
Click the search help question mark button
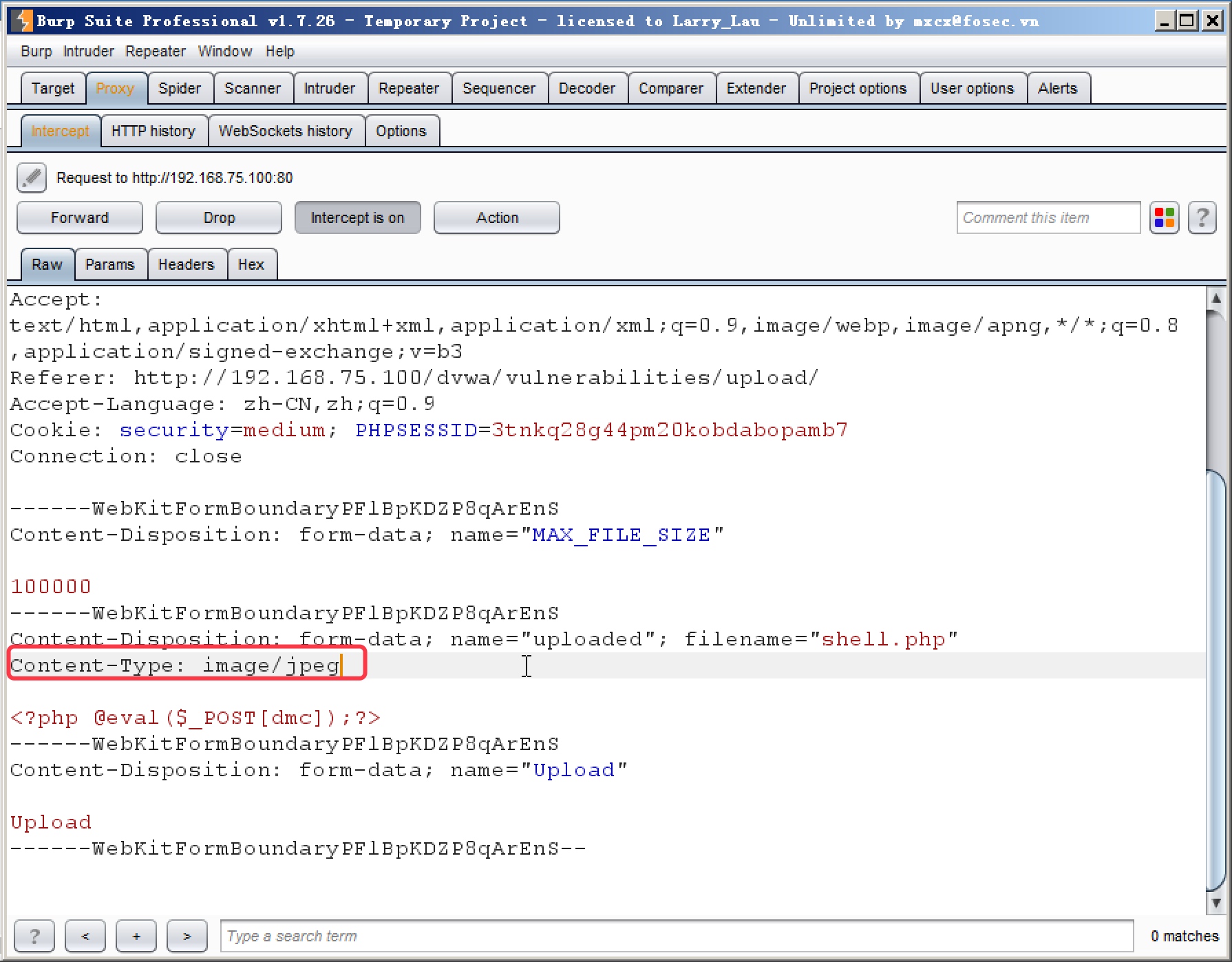tap(34, 936)
